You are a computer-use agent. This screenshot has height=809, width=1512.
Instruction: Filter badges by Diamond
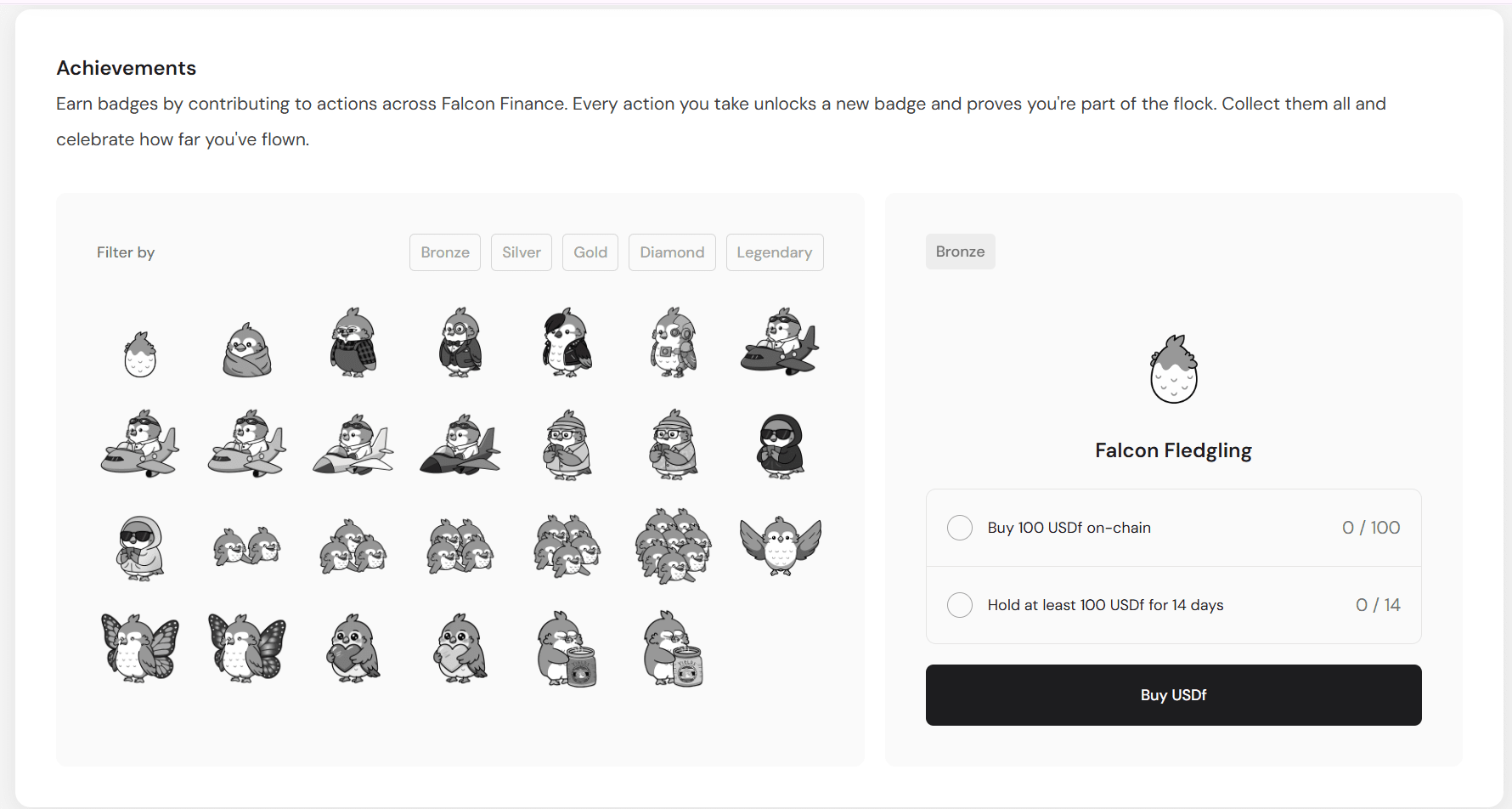[672, 252]
